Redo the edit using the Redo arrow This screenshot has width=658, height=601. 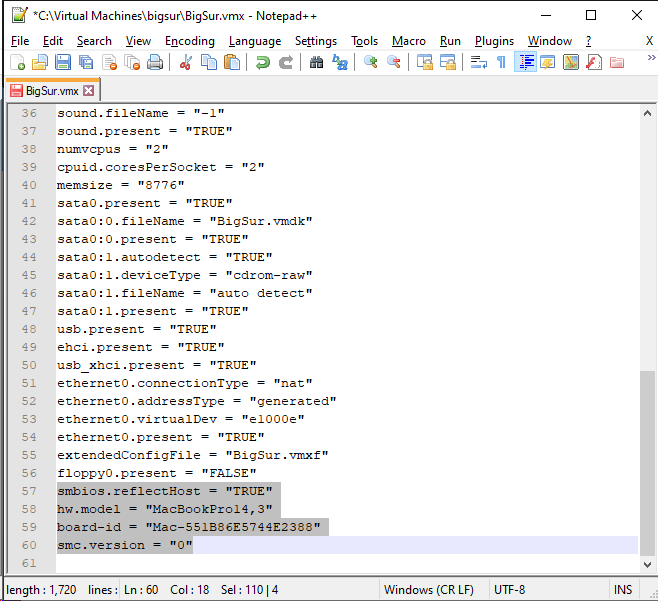286,63
